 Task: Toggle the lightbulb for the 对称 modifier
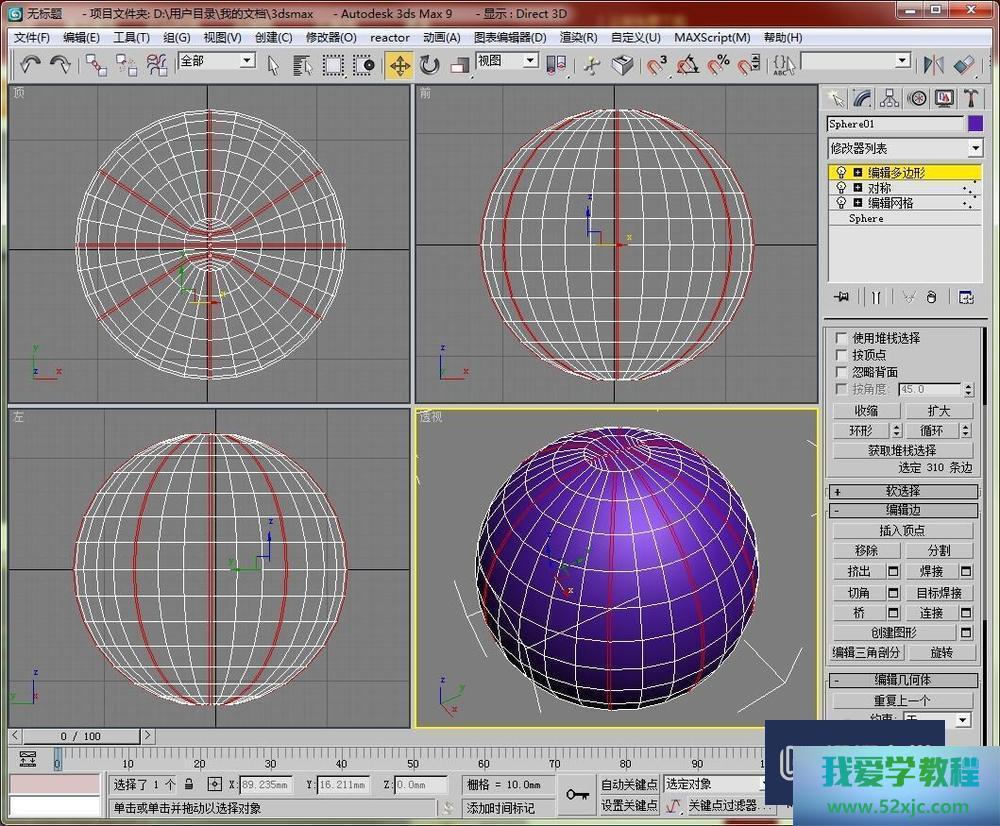coord(841,188)
